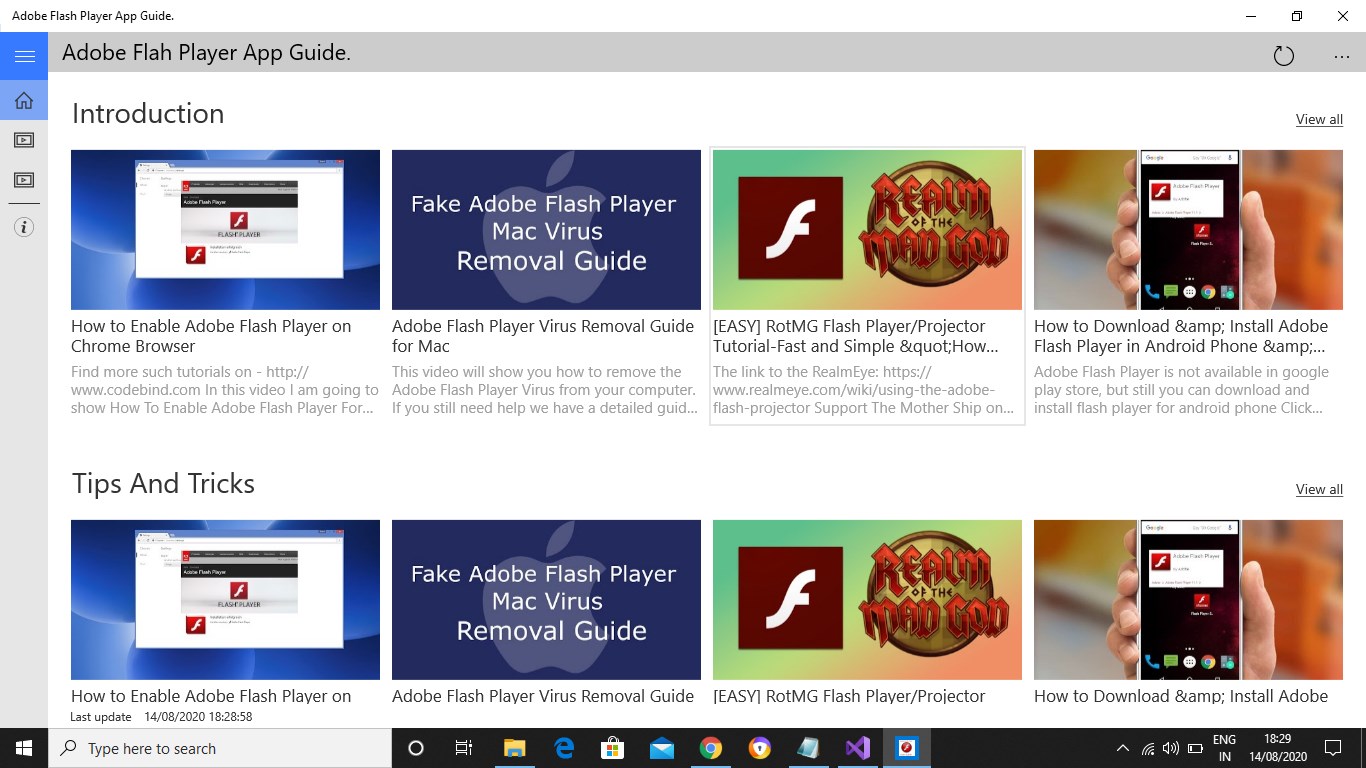The width and height of the screenshot is (1366, 768).
Task: Click View all for the Introduction section
Action: (x=1319, y=119)
